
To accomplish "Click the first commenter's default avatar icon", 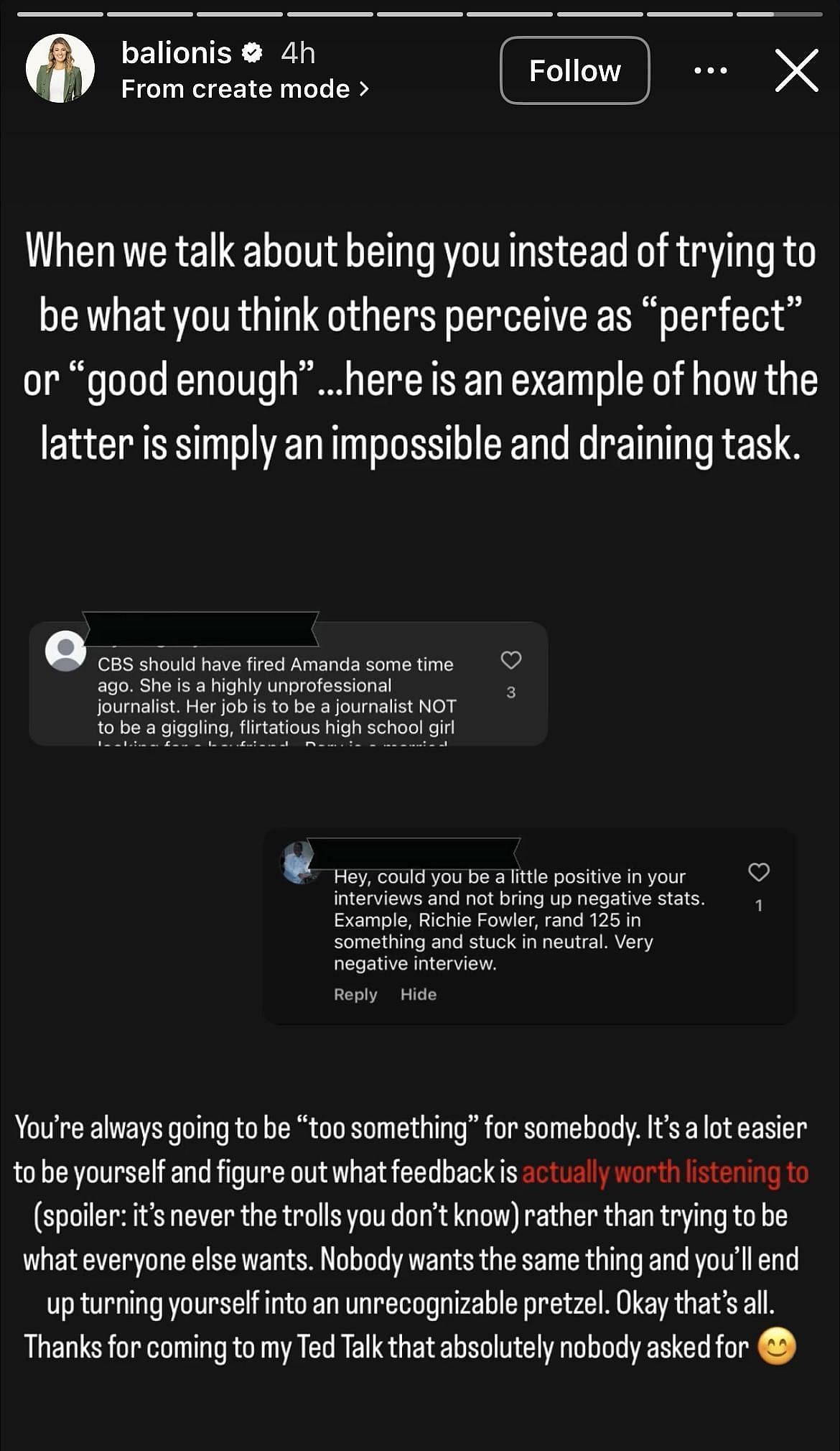I will point(65,651).
